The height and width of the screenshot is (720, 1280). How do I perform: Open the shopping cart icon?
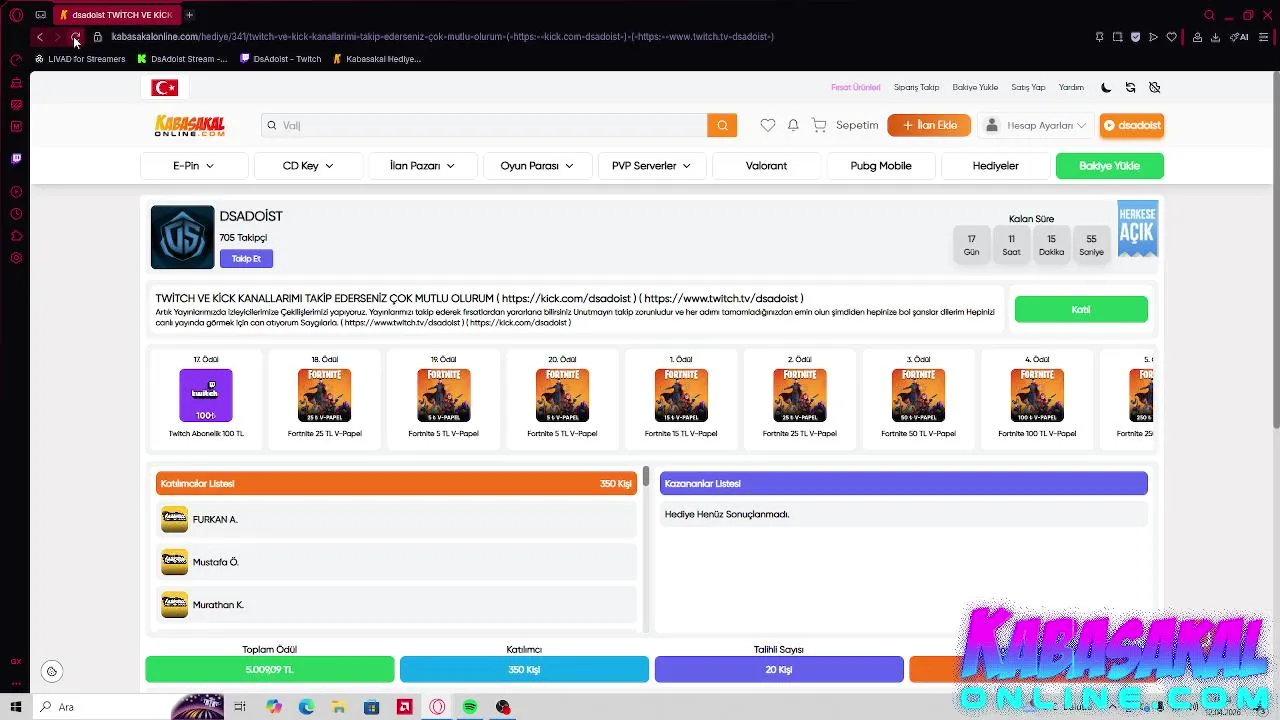coord(819,125)
